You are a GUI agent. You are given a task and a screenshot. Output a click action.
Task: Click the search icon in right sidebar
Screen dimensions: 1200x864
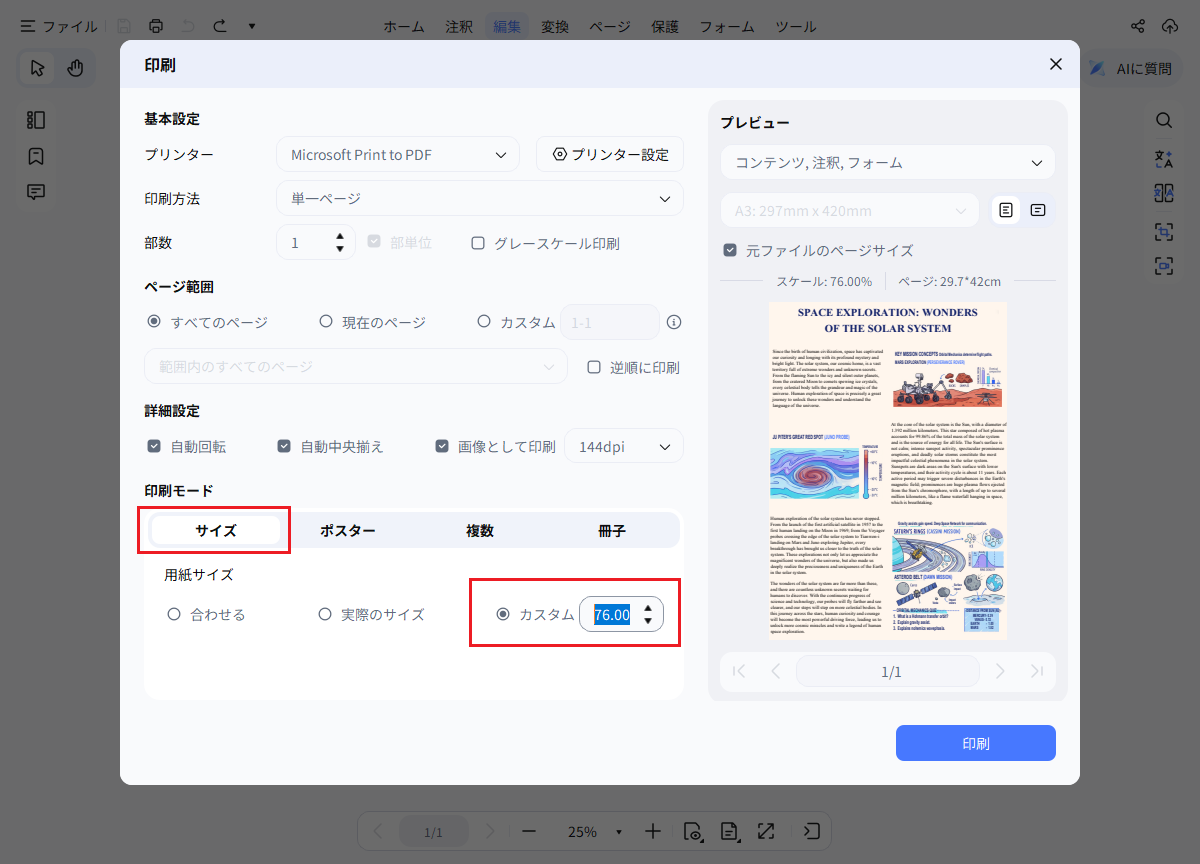point(1164,120)
